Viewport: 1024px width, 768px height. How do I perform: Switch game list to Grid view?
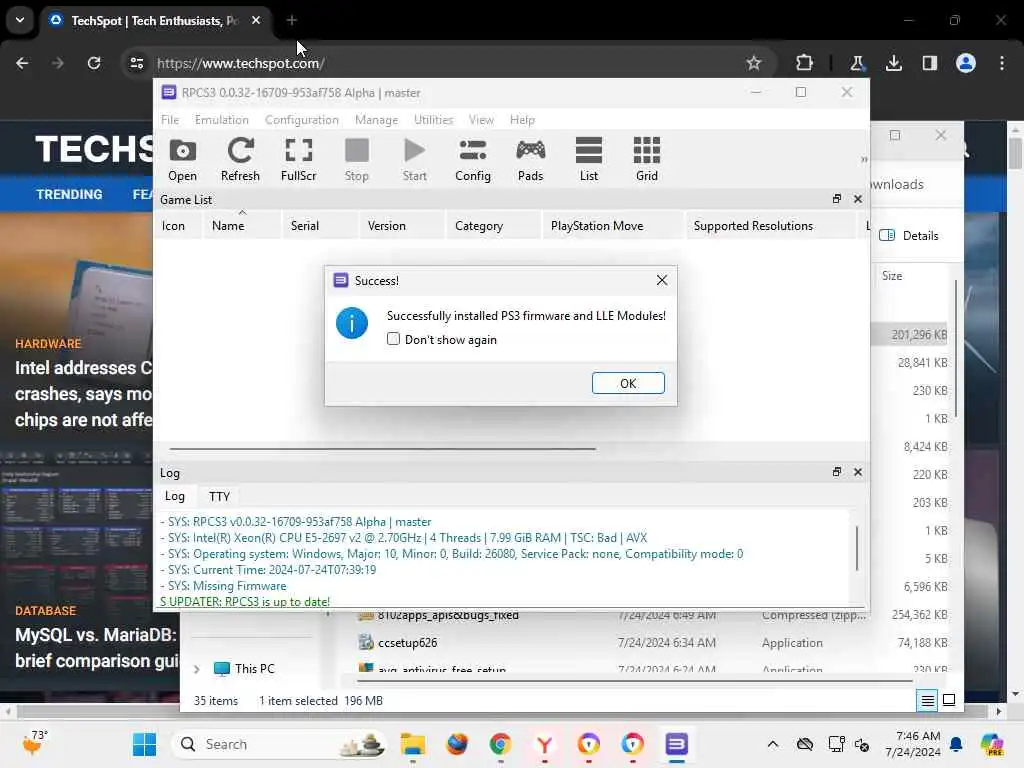(647, 159)
